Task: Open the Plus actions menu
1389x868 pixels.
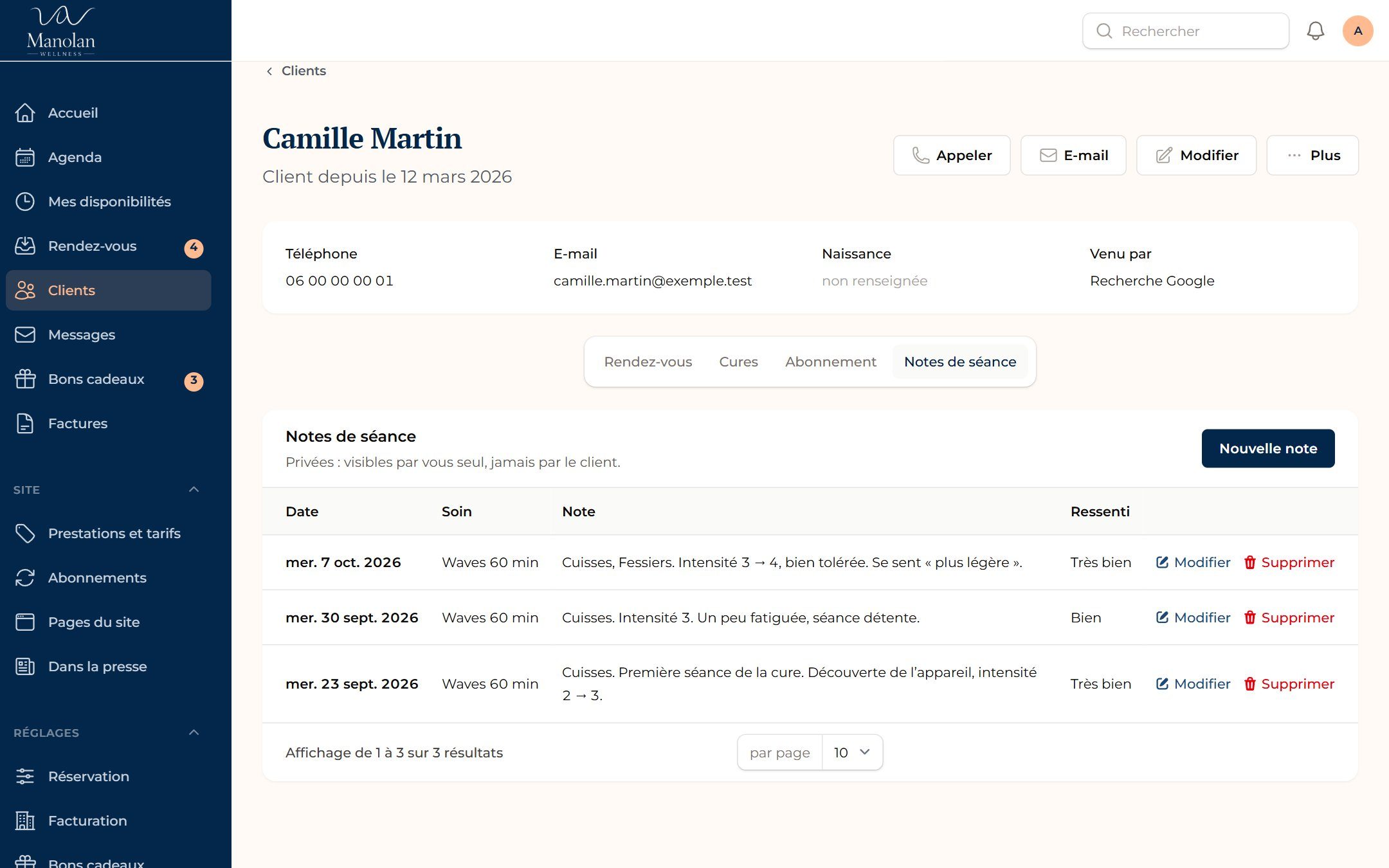Action: (1312, 155)
